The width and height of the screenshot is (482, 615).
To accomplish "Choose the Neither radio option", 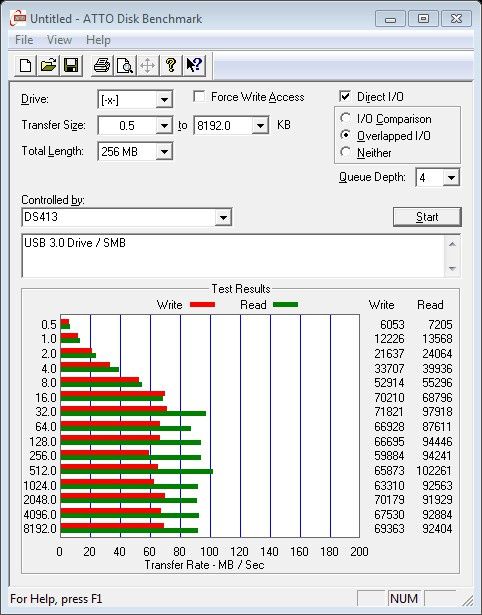I will [x=346, y=152].
